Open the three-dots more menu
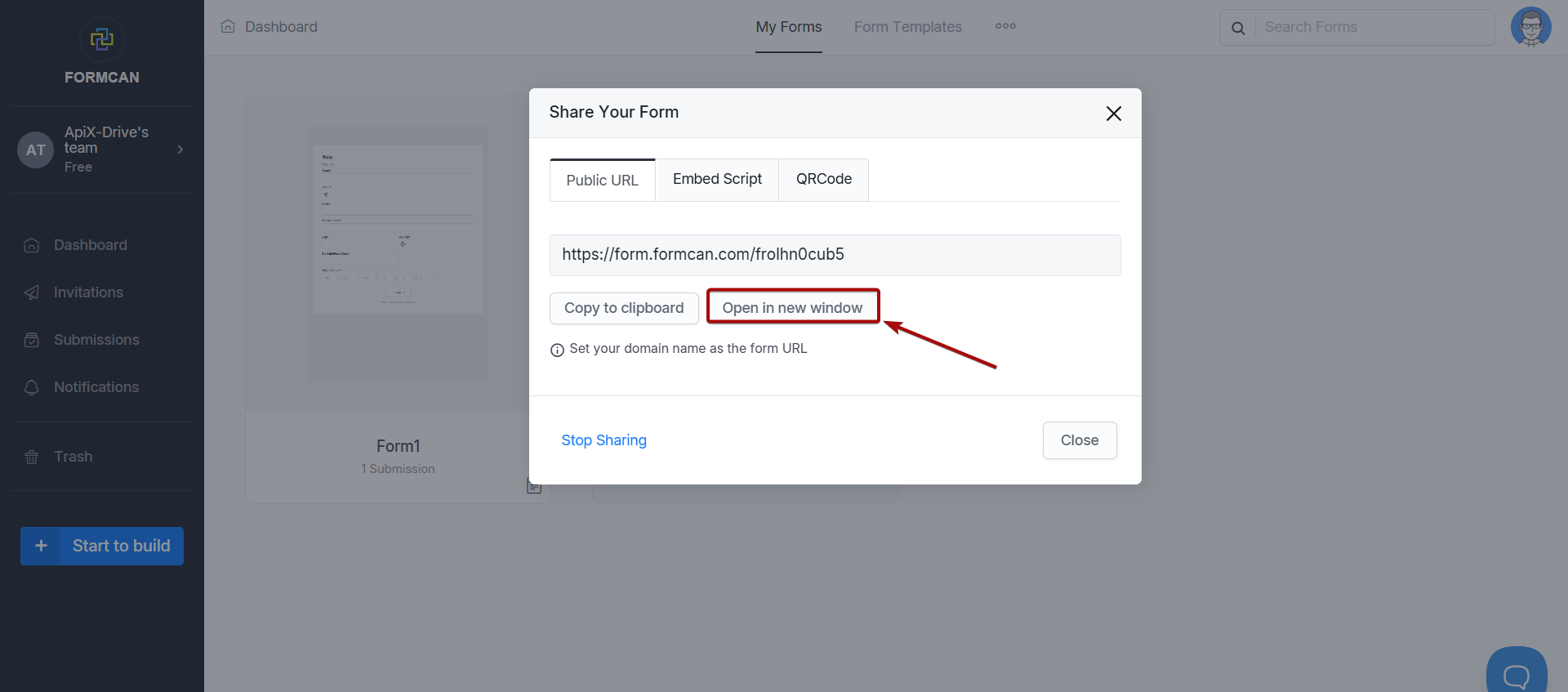1568x692 pixels. pos(1005,26)
